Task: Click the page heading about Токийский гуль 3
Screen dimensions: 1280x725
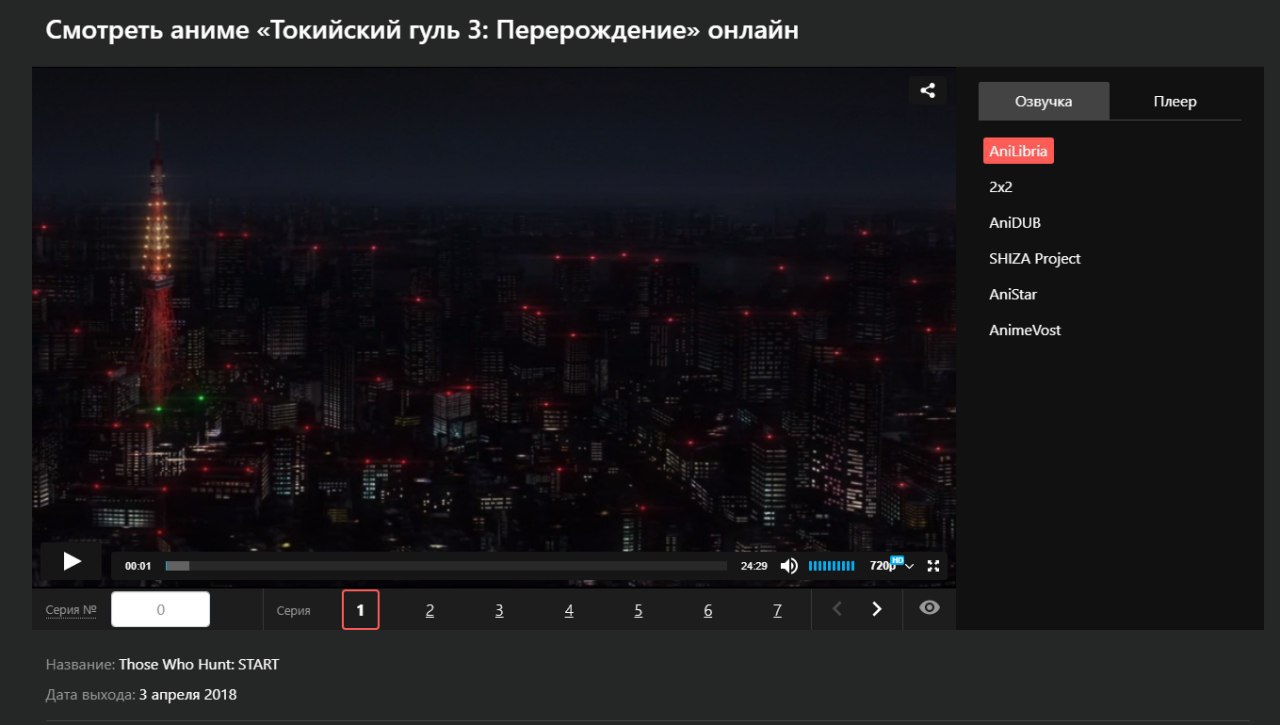Action: (x=422, y=30)
